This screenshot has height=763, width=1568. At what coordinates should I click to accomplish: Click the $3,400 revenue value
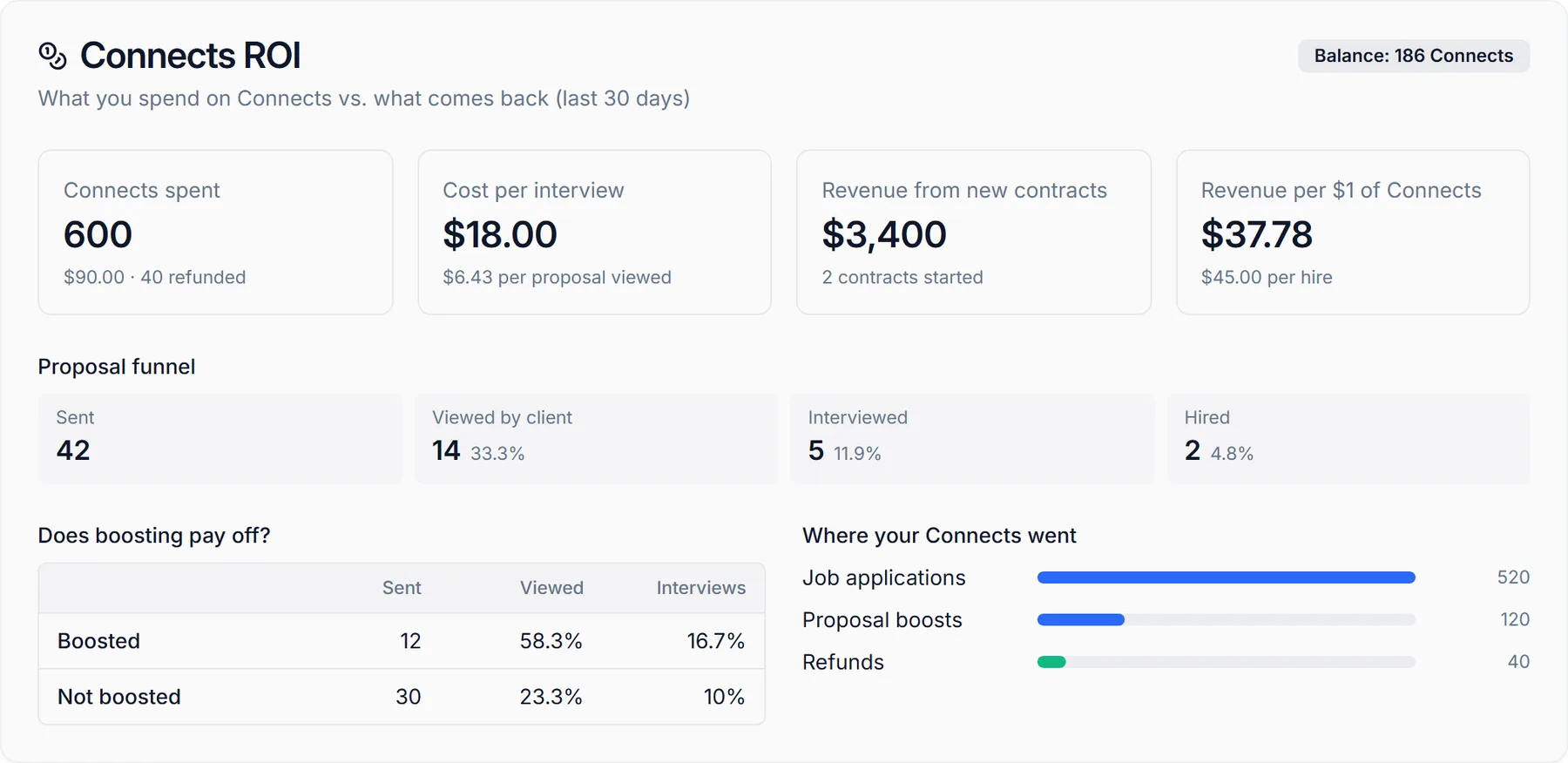pyautogui.click(x=883, y=234)
